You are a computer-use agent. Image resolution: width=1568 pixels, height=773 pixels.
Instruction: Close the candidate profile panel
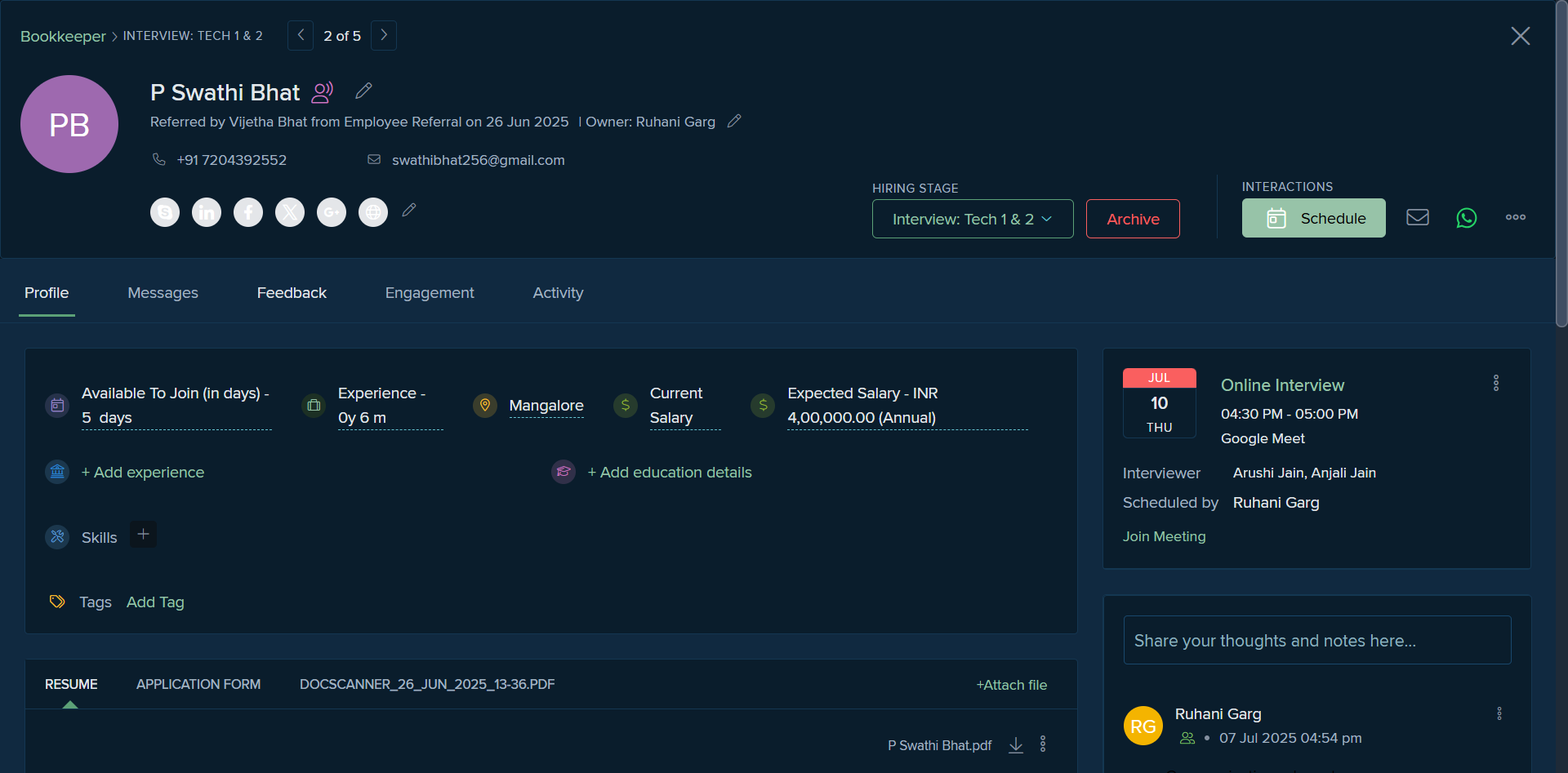(1520, 36)
